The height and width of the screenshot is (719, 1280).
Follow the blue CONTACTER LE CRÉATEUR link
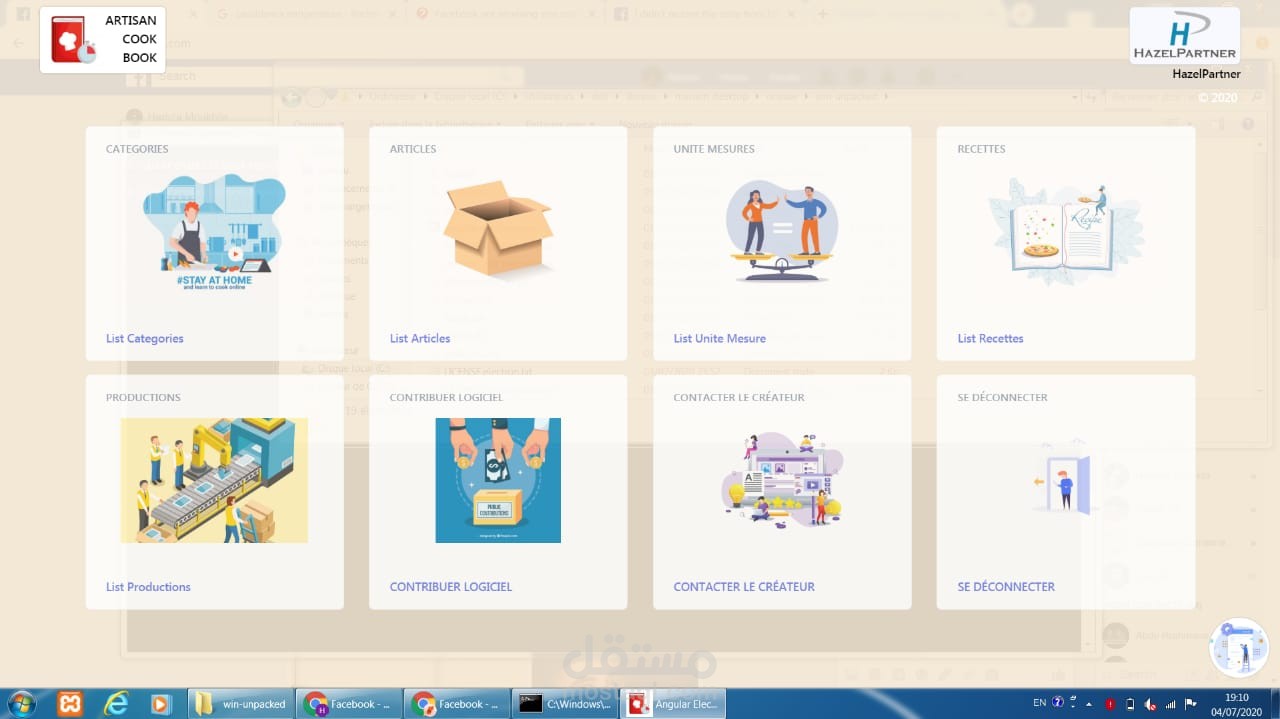point(744,587)
